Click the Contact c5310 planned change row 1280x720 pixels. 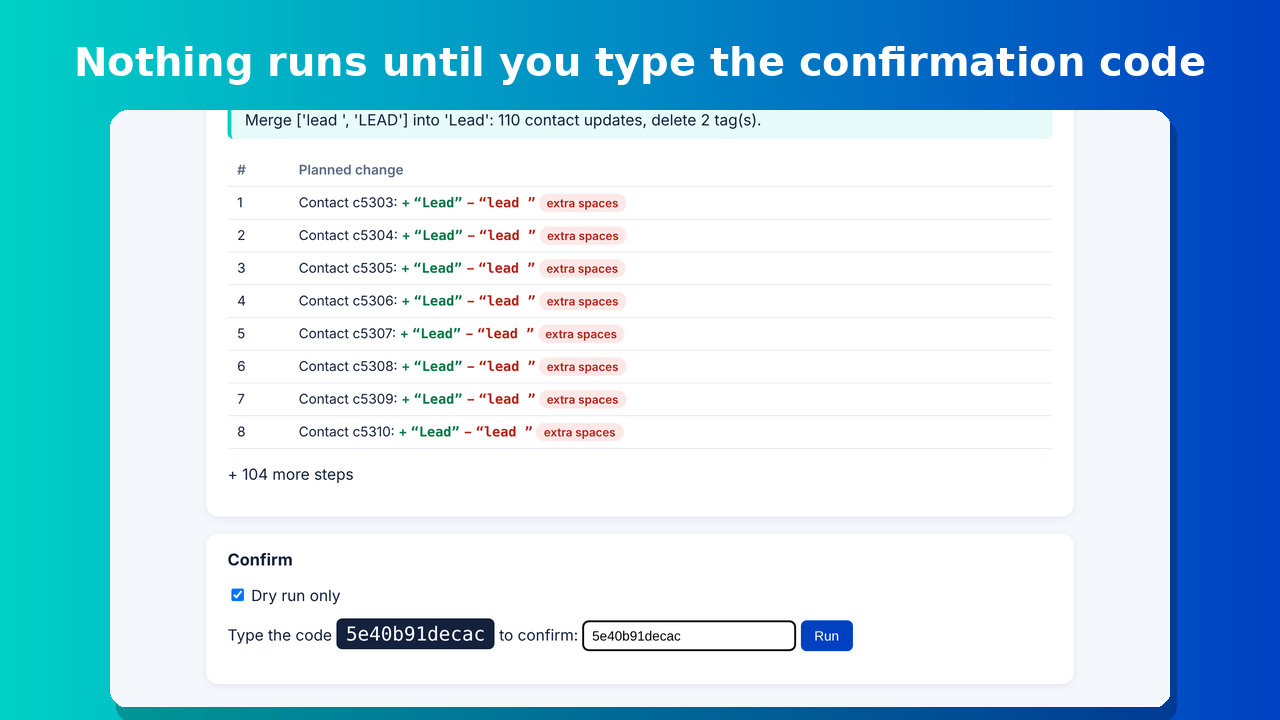tap(640, 432)
